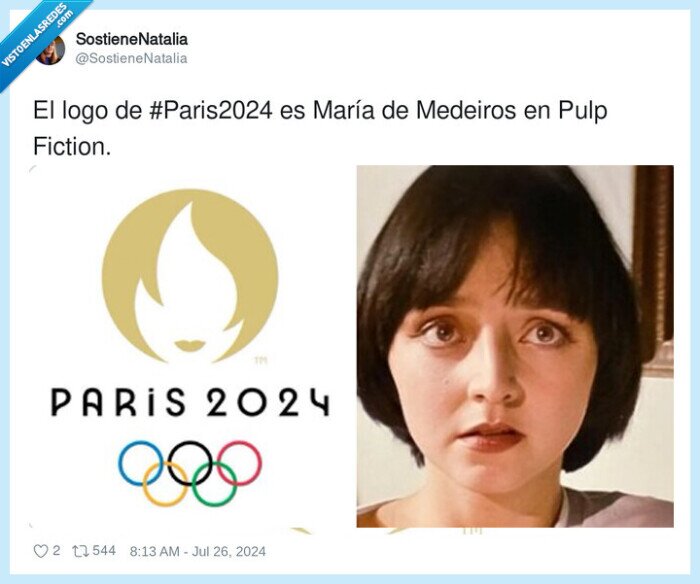Open the SostieneNatalia display name
700x584 pixels.
[x=132, y=39]
